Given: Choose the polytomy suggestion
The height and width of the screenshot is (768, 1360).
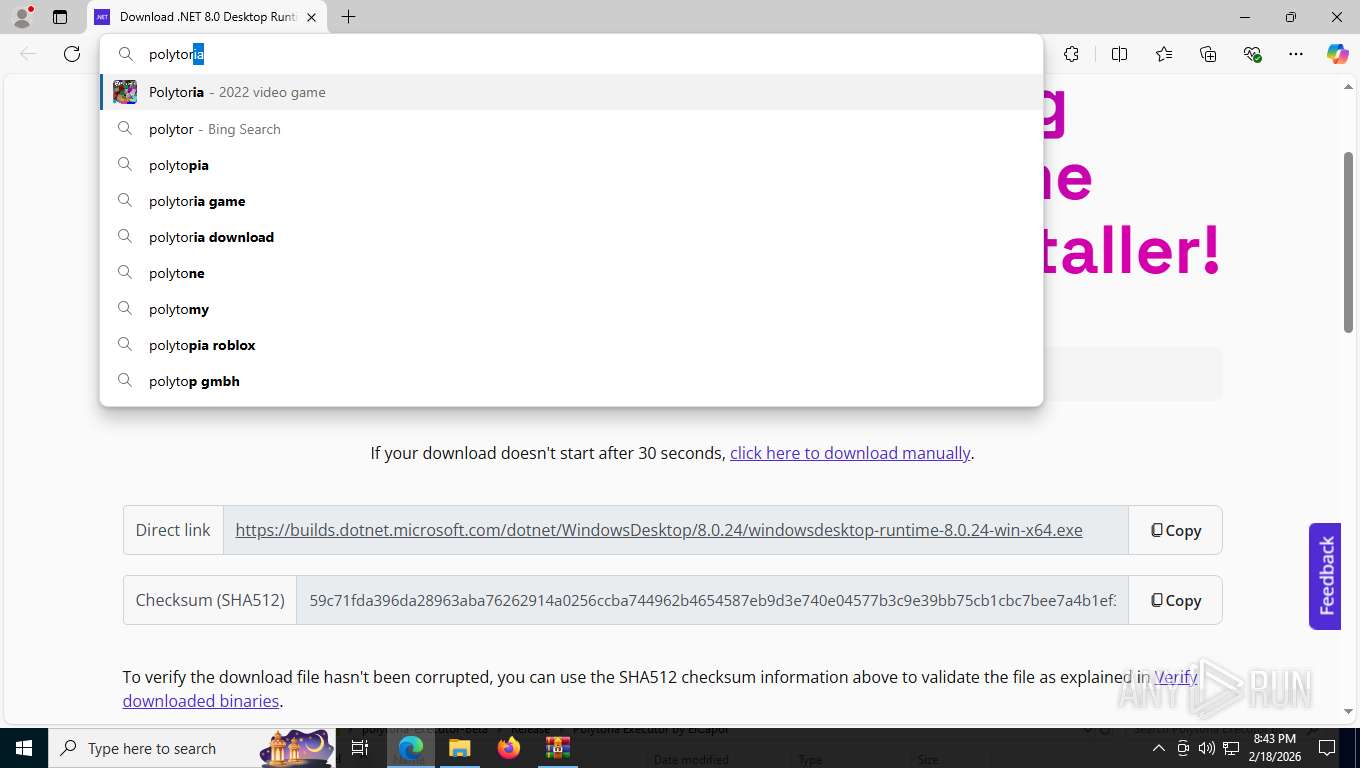Looking at the screenshot, I should click(571, 309).
